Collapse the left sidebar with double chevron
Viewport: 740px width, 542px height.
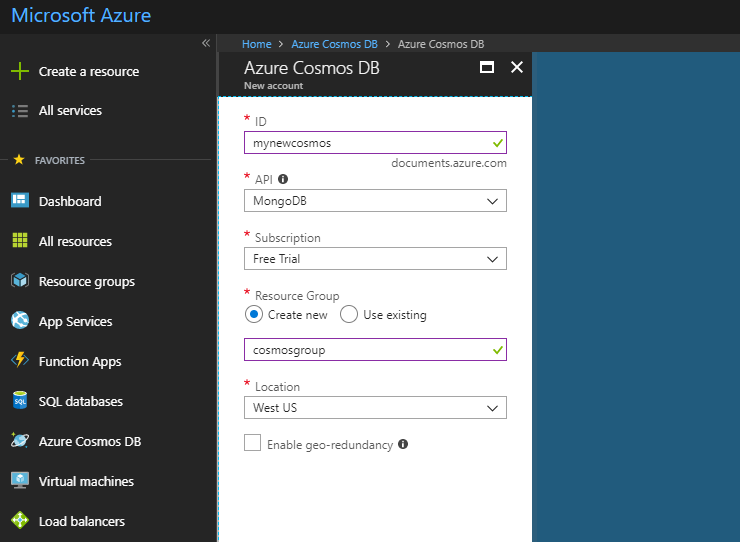pos(206,43)
